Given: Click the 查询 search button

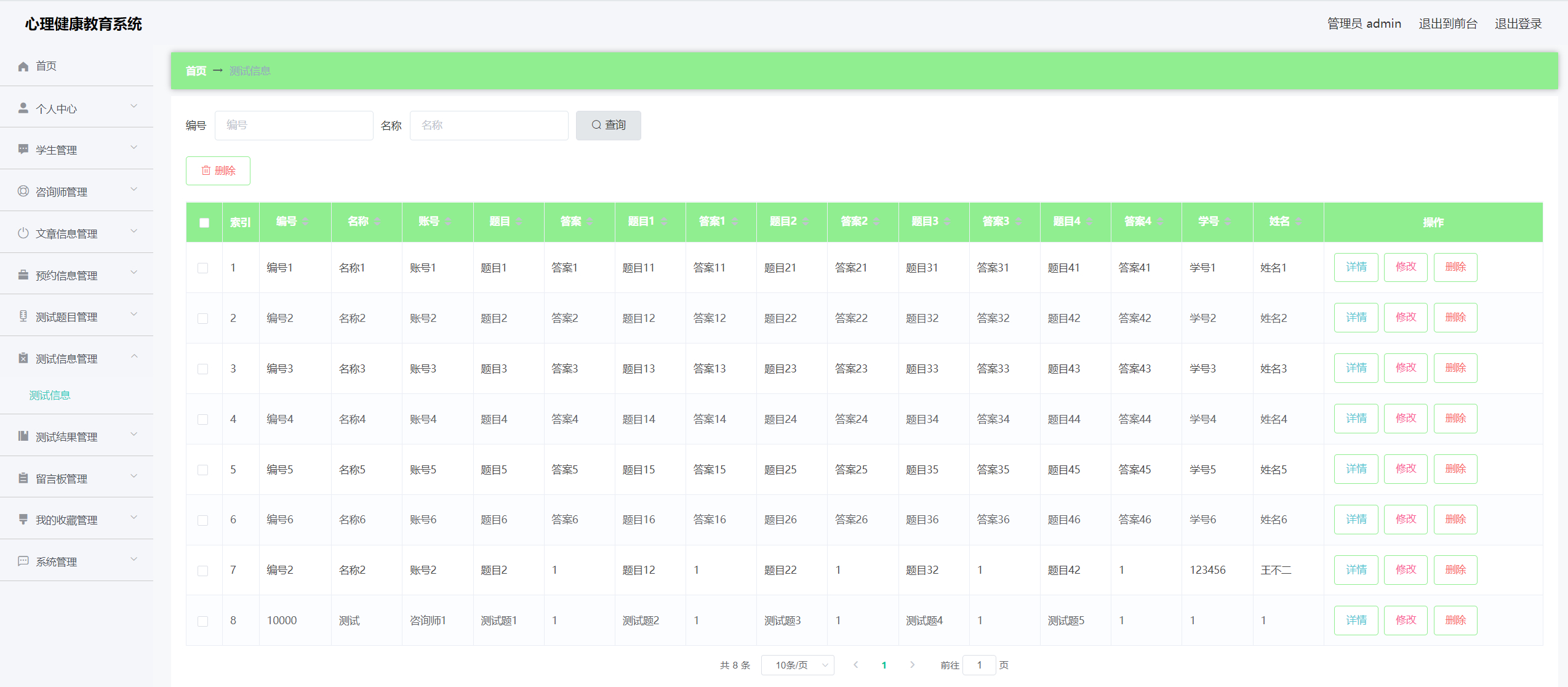Looking at the screenshot, I should (x=608, y=125).
